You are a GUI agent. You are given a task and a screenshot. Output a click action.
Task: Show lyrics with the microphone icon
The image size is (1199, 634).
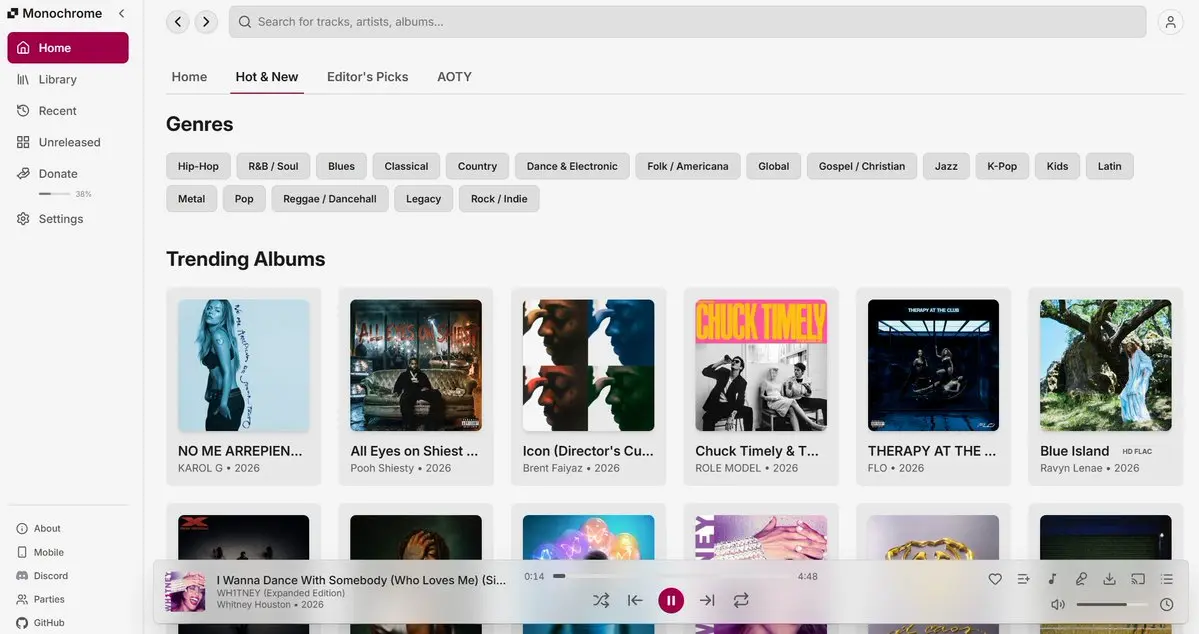click(1080, 579)
